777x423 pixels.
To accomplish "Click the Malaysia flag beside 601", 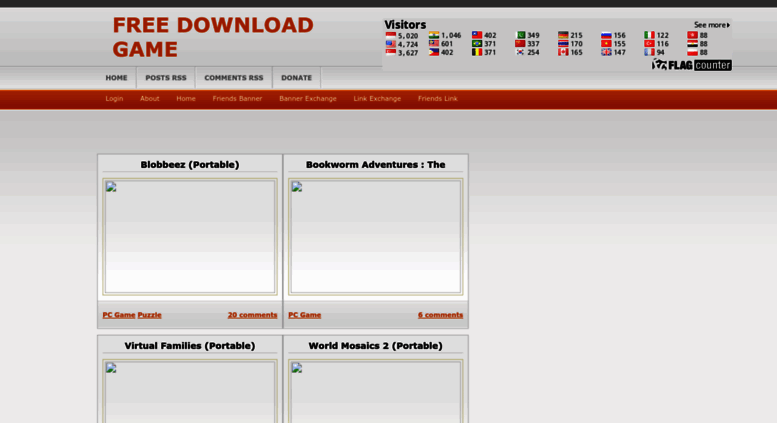I will (434, 44).
